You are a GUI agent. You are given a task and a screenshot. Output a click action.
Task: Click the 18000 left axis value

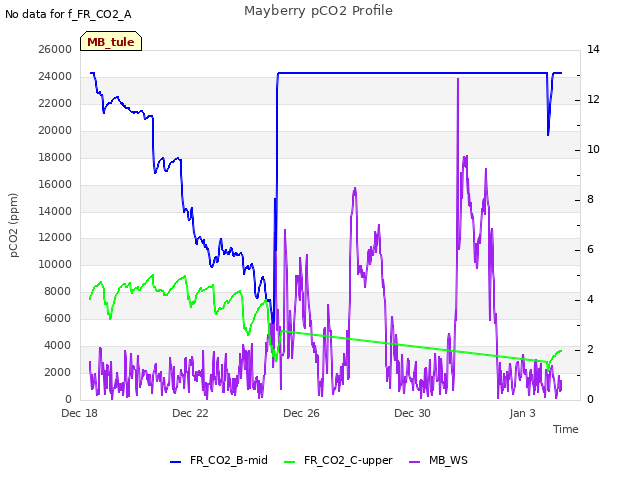coord(55,157)
